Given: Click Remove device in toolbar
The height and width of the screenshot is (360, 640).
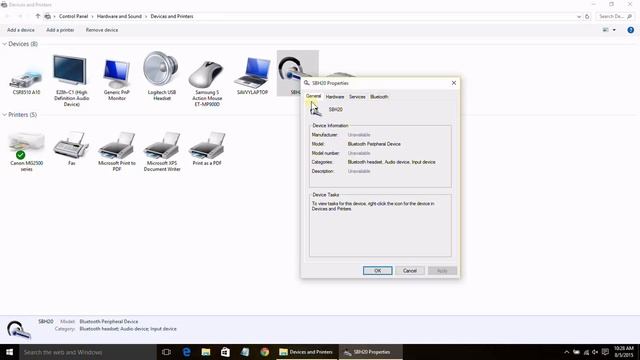Looking at the screenshot, I should click(x=102, y=30).
